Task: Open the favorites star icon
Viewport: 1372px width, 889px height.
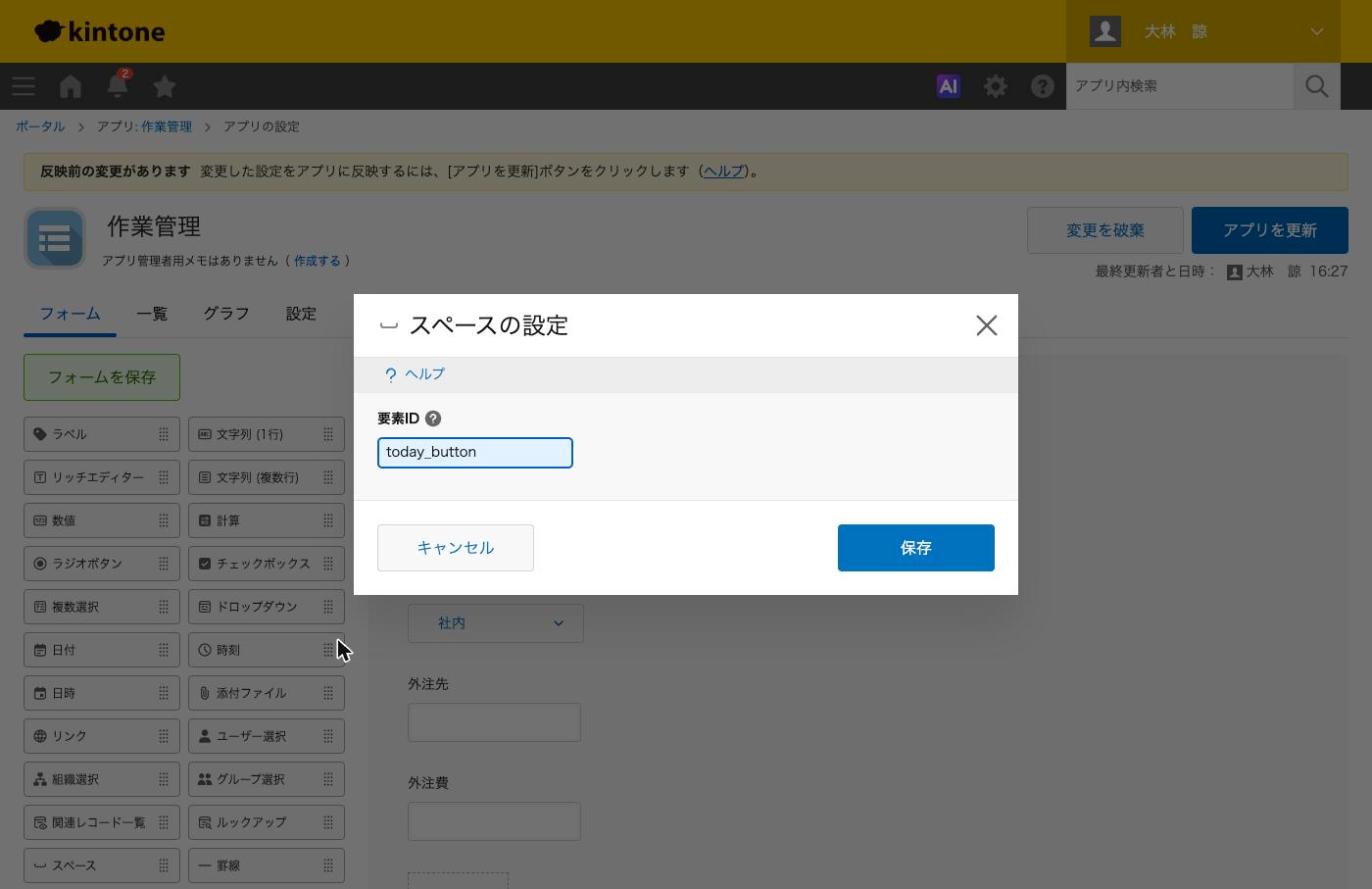Action: (165, 86)
